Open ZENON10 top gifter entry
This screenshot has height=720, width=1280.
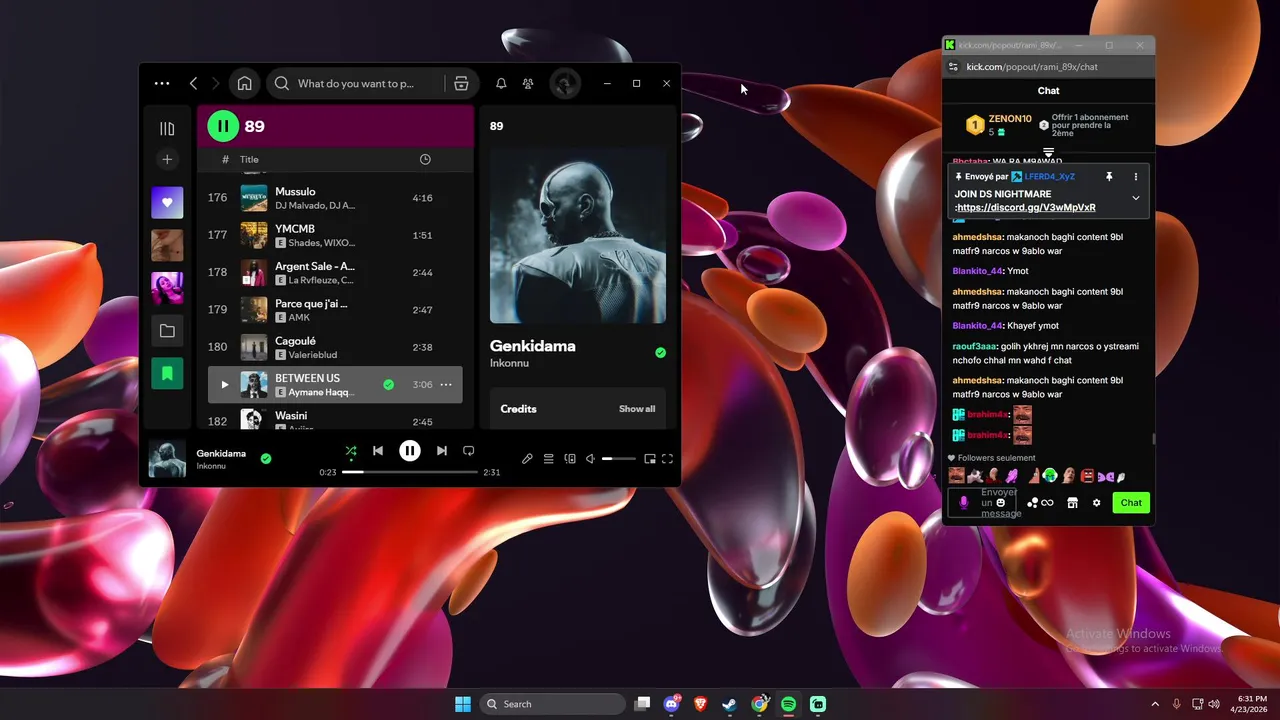[x=998, y=125]
